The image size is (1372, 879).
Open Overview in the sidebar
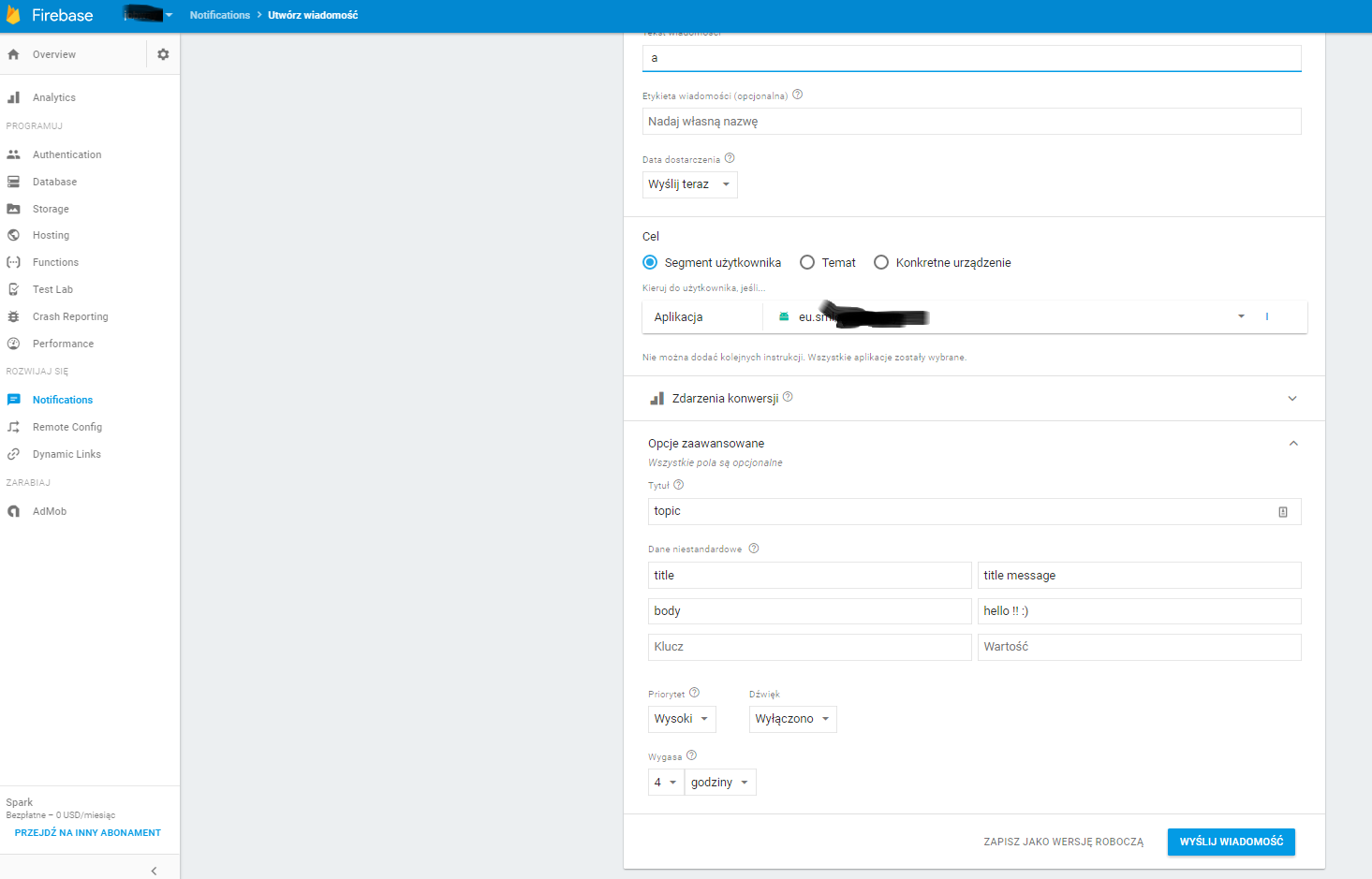pyautogui.click(x=54, y=54)
